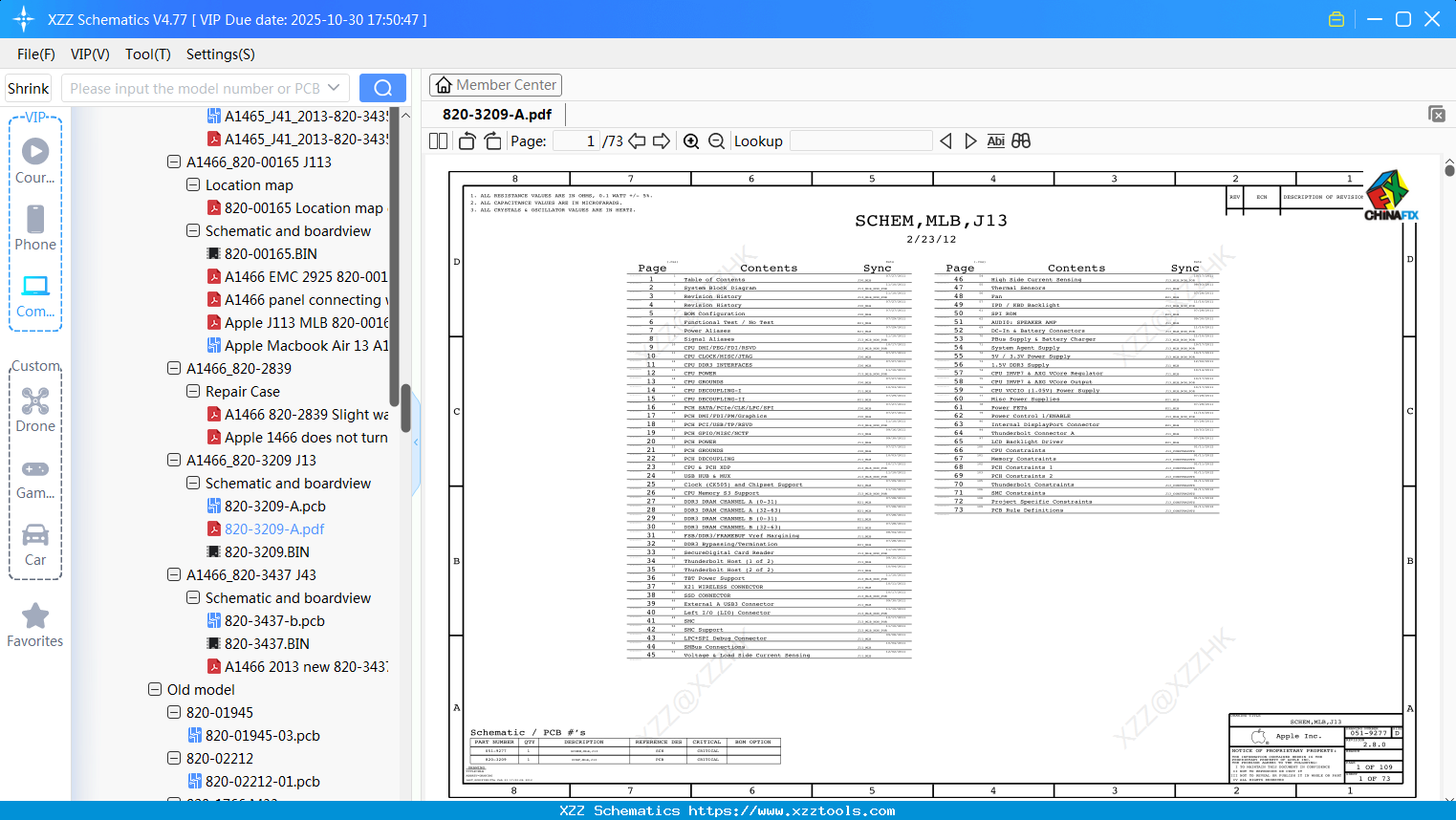Open the www.xzztools.com footer link

[x=792, y=810]
